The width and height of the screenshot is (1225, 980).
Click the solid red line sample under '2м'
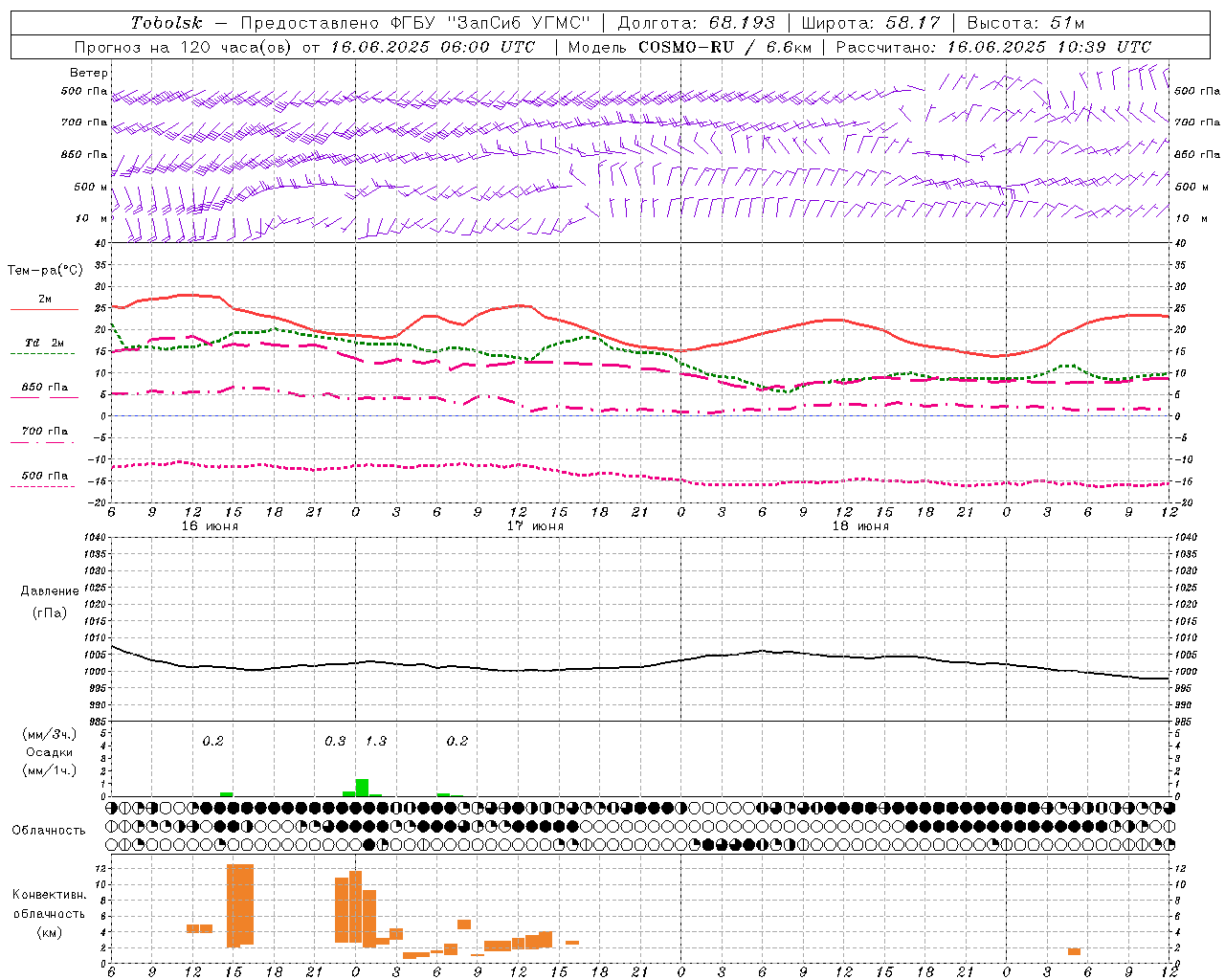click(44, 310)
